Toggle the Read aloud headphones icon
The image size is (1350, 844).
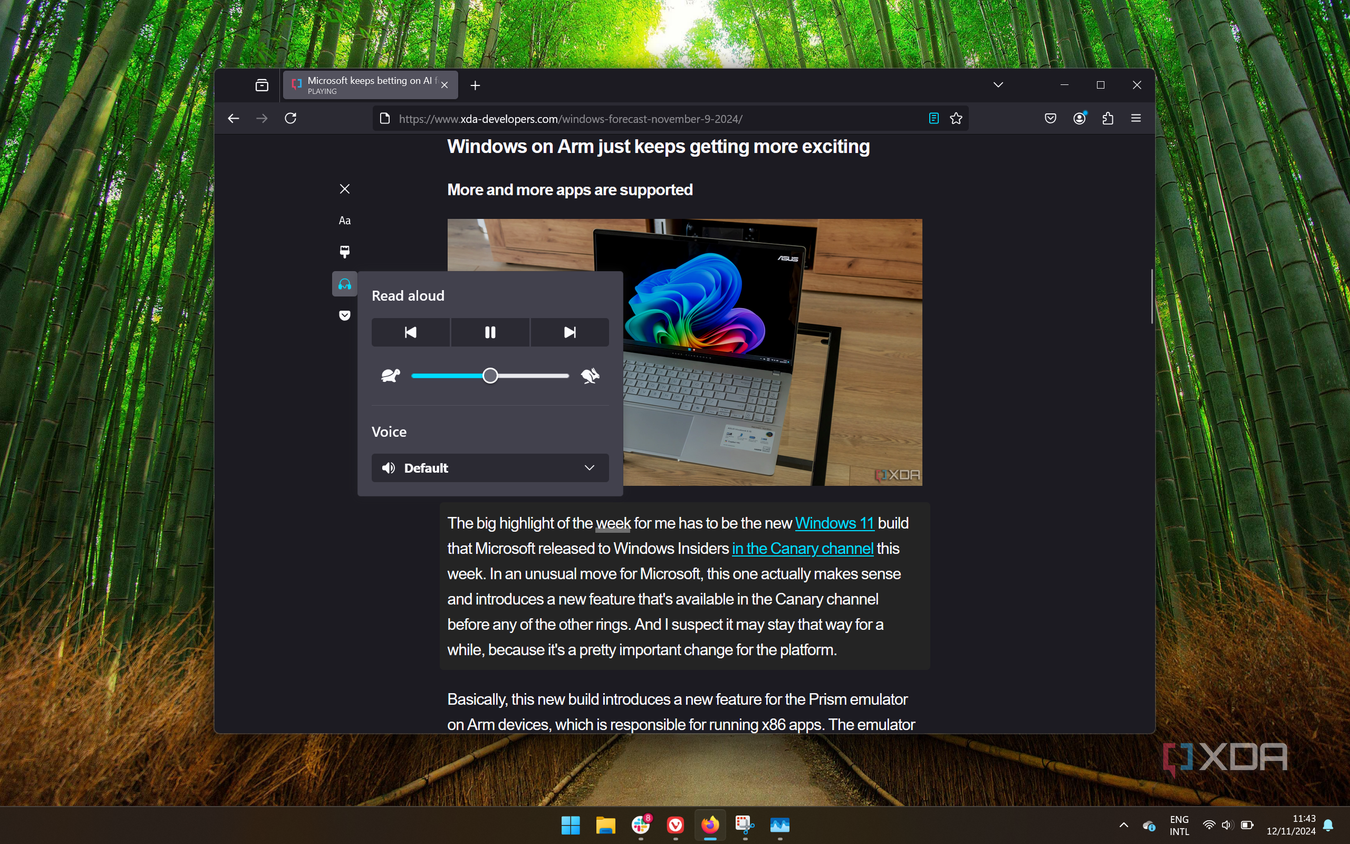point(344,284)
